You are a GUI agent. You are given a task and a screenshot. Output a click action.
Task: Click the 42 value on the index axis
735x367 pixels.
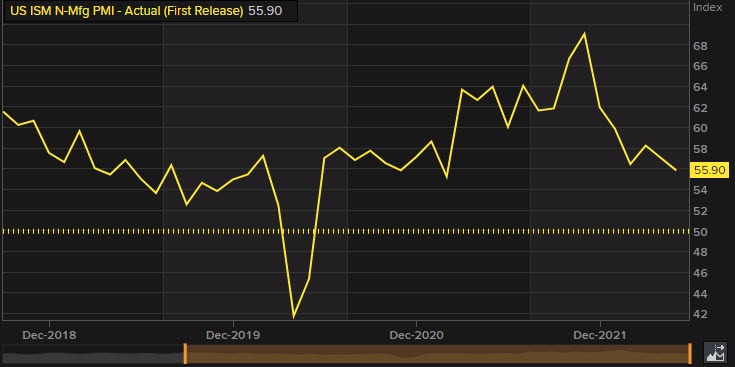pyautogui.click(x=701, y=314)
